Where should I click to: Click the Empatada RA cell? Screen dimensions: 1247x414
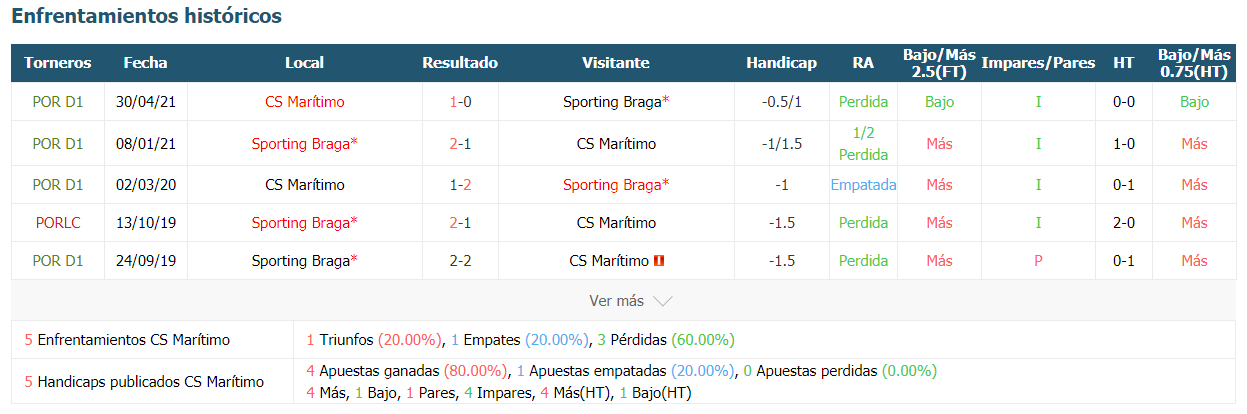click(863, 185)
